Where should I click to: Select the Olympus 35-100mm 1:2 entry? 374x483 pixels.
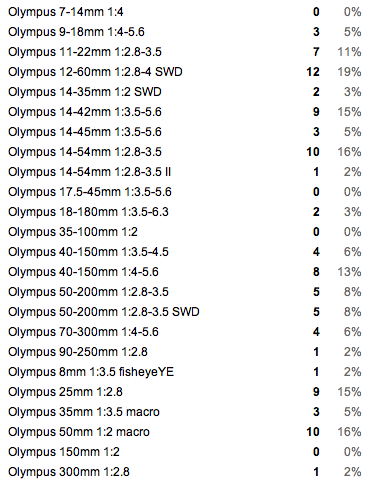point(73,232)
